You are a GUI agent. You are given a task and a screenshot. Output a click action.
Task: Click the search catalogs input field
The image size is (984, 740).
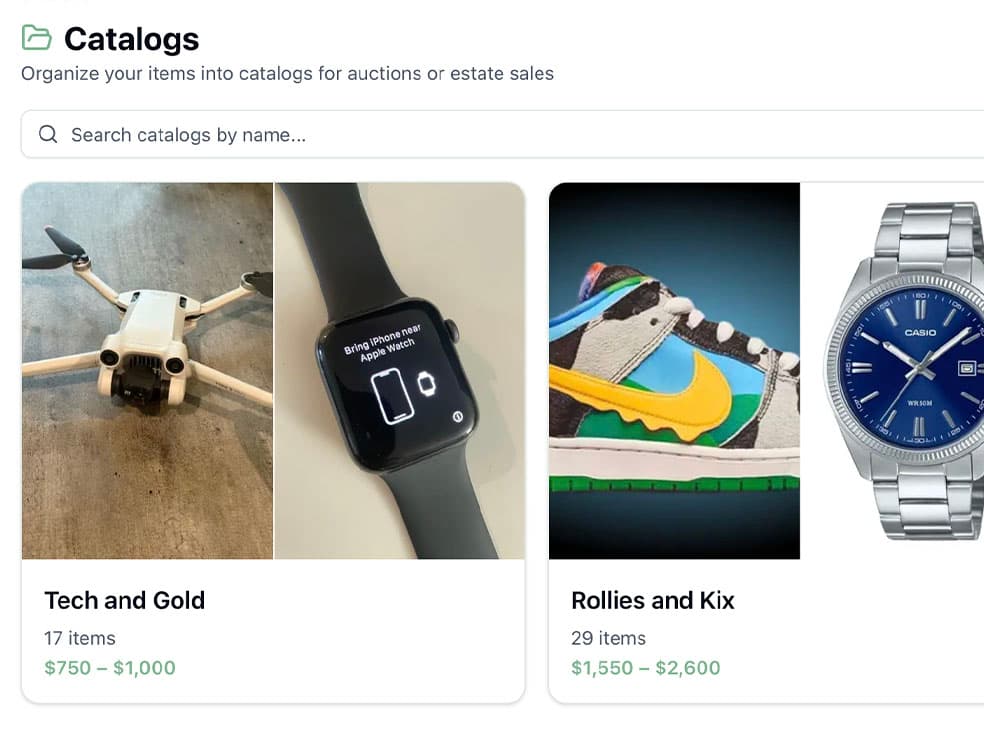300,133
